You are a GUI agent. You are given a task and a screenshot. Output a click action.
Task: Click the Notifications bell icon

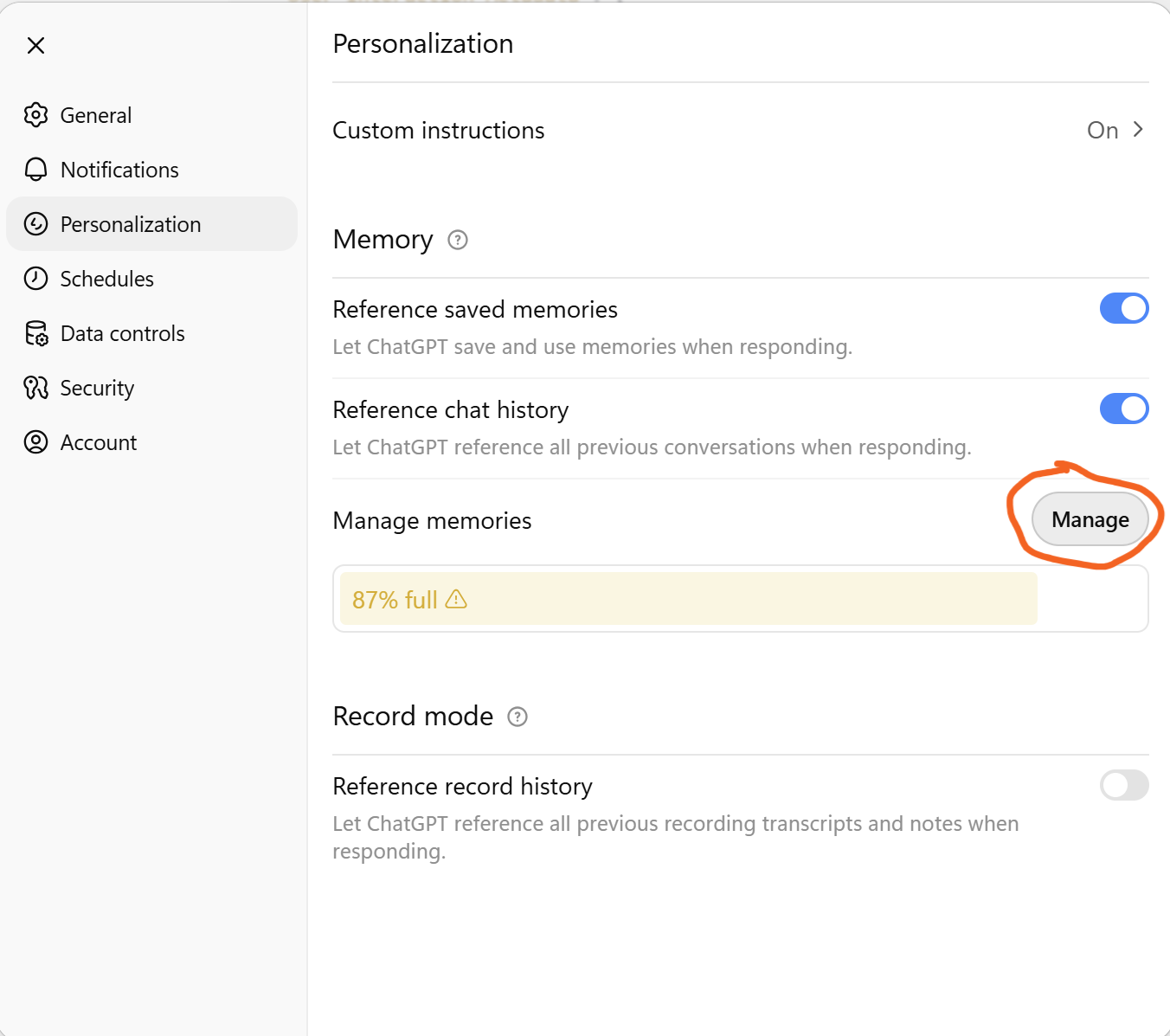click(35, 170)
